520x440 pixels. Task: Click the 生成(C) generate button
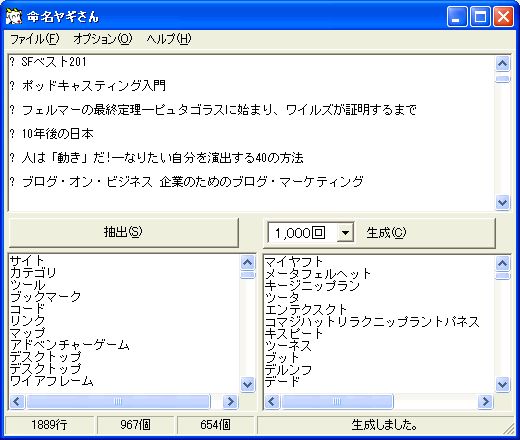(x=386, y=233)
